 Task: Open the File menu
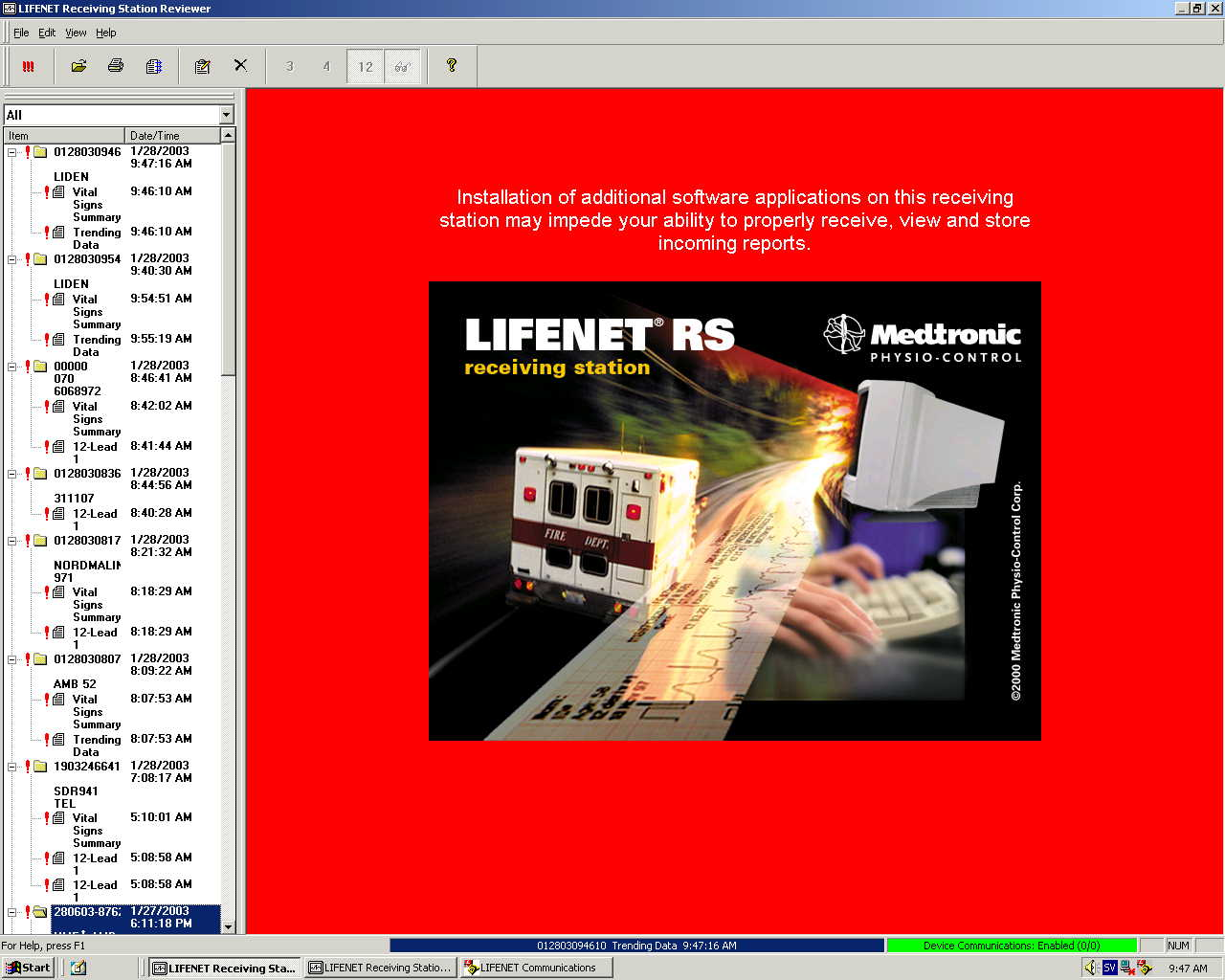(x=21, y=33)
